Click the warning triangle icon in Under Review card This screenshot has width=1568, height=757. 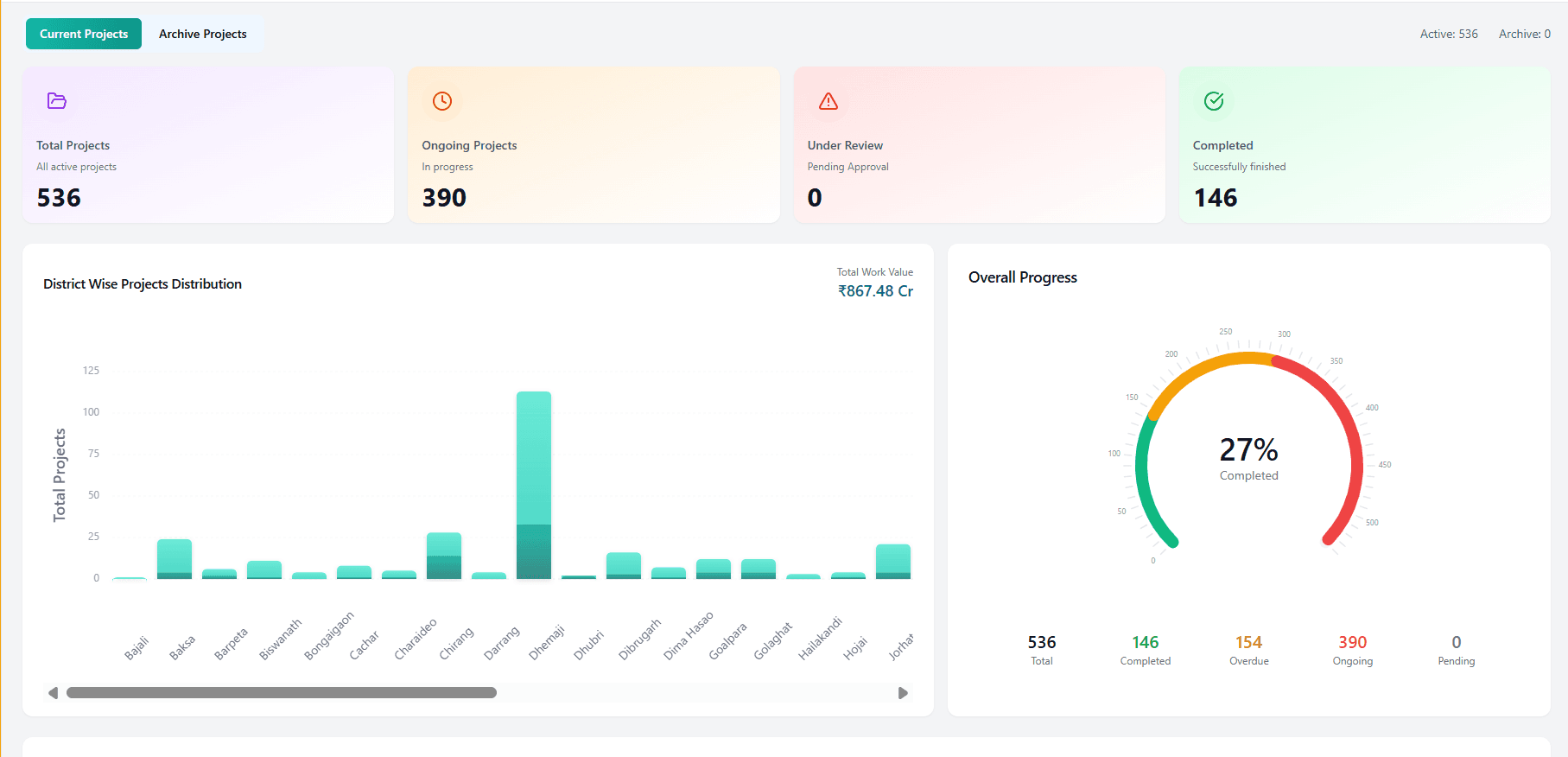tap(828, 101)
